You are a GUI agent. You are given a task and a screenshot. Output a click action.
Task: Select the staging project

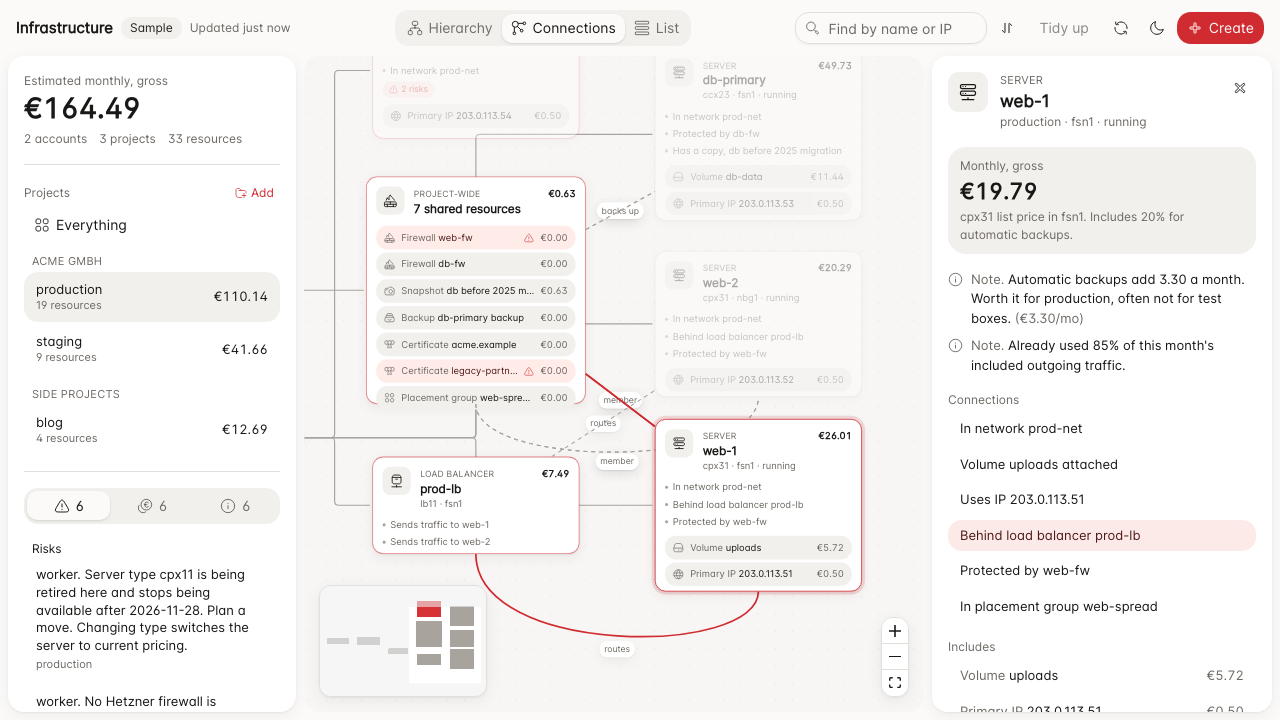tap(152, 349)
